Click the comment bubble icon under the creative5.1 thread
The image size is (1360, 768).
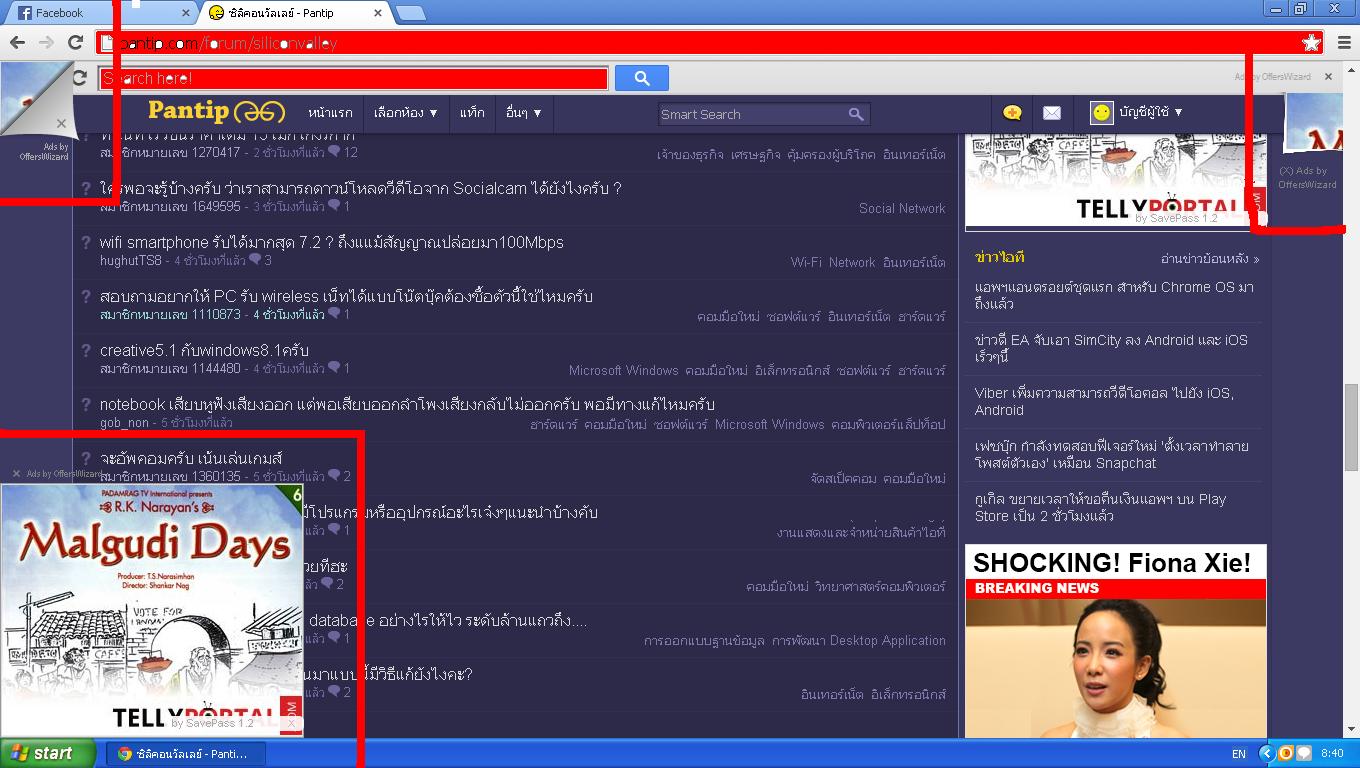(334, 368)
